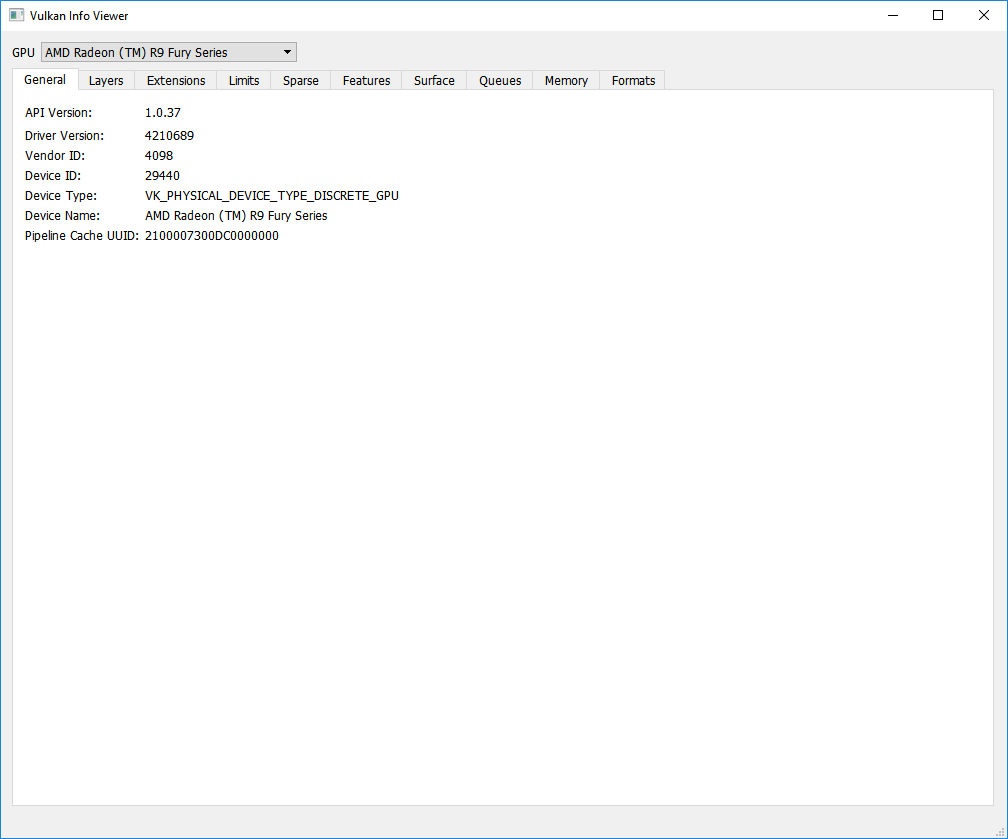1008x839 pixels.
Task: Open the Surface tab
Action: click(435, 80)
